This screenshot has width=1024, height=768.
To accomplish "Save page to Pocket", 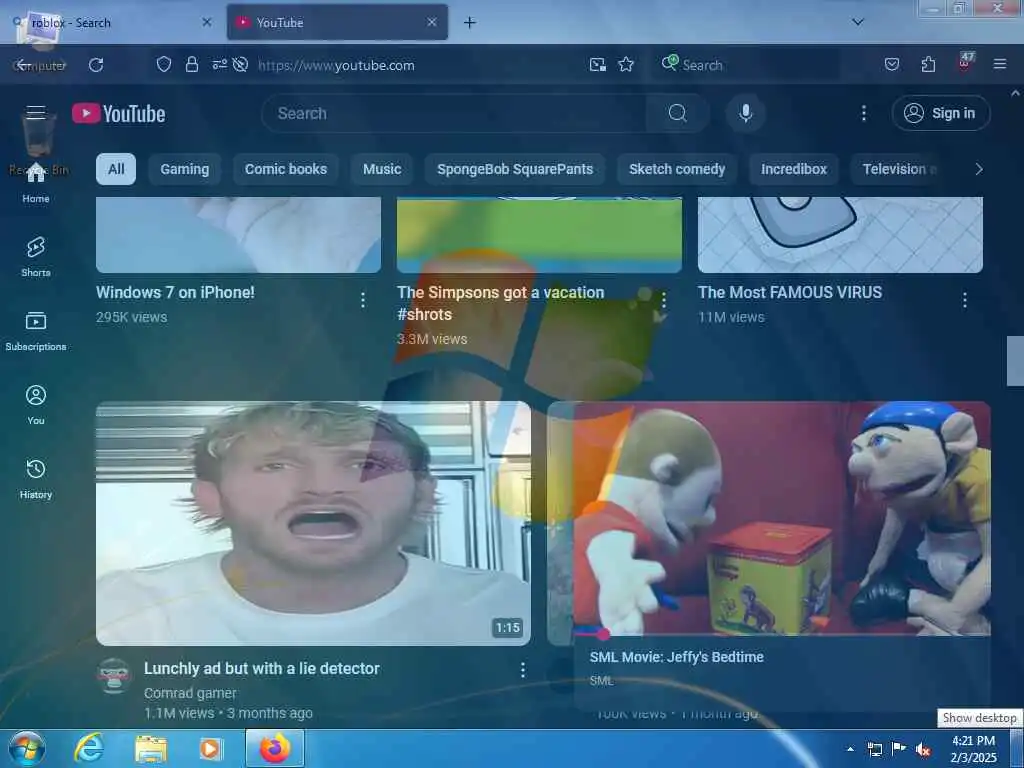I will [x=891, y=65].
